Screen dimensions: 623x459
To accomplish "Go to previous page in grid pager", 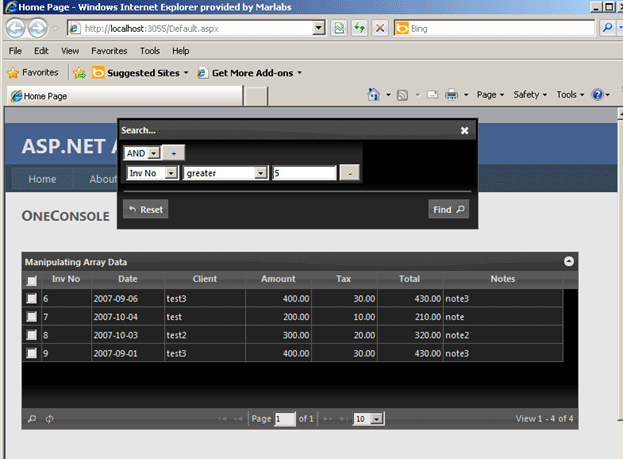I will click(238, 419).
